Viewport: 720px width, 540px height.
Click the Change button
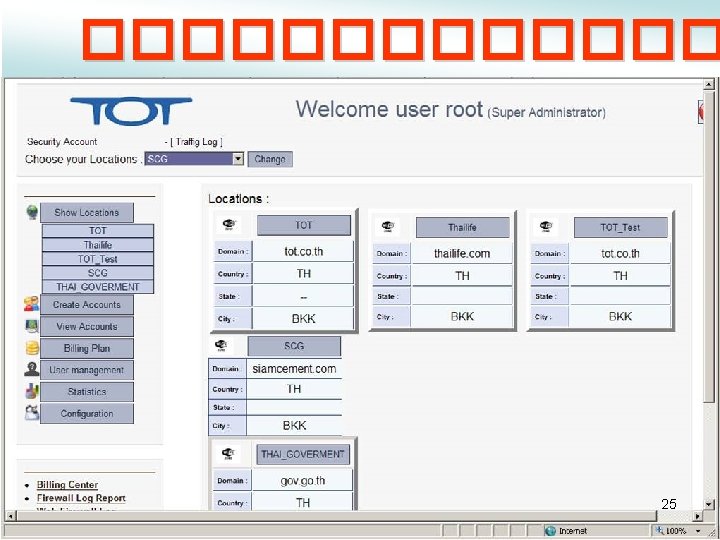click(270, 159)
